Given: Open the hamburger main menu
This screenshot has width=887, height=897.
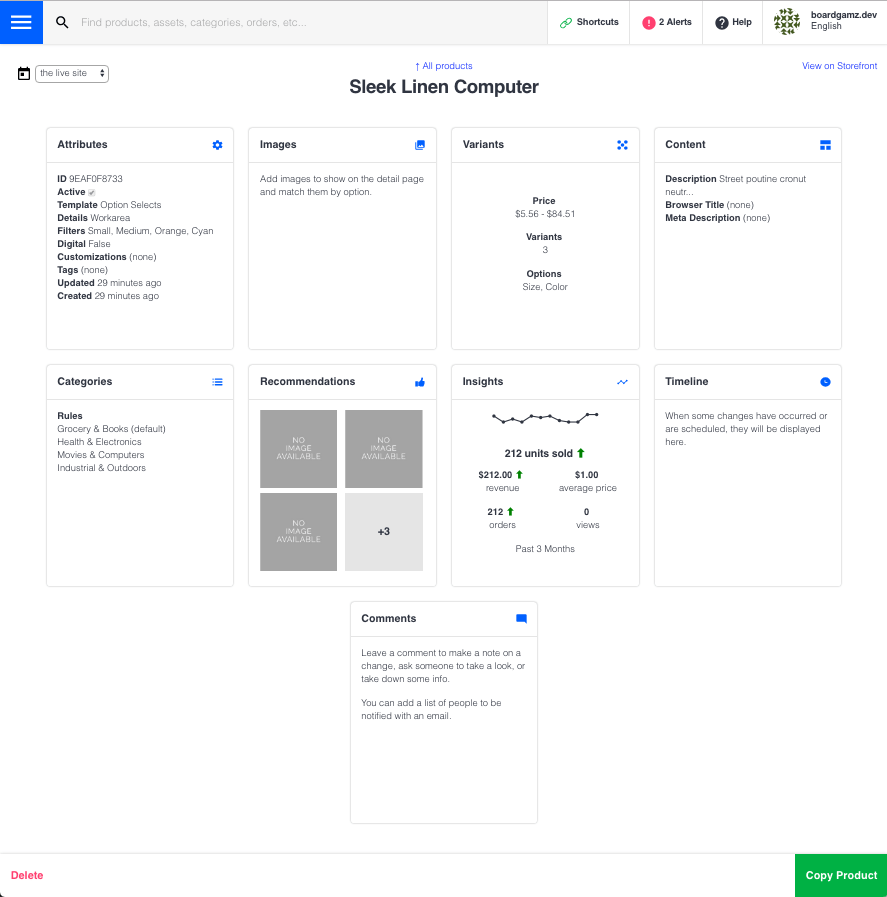Looking at the screenshot, I should pos(21,22).
